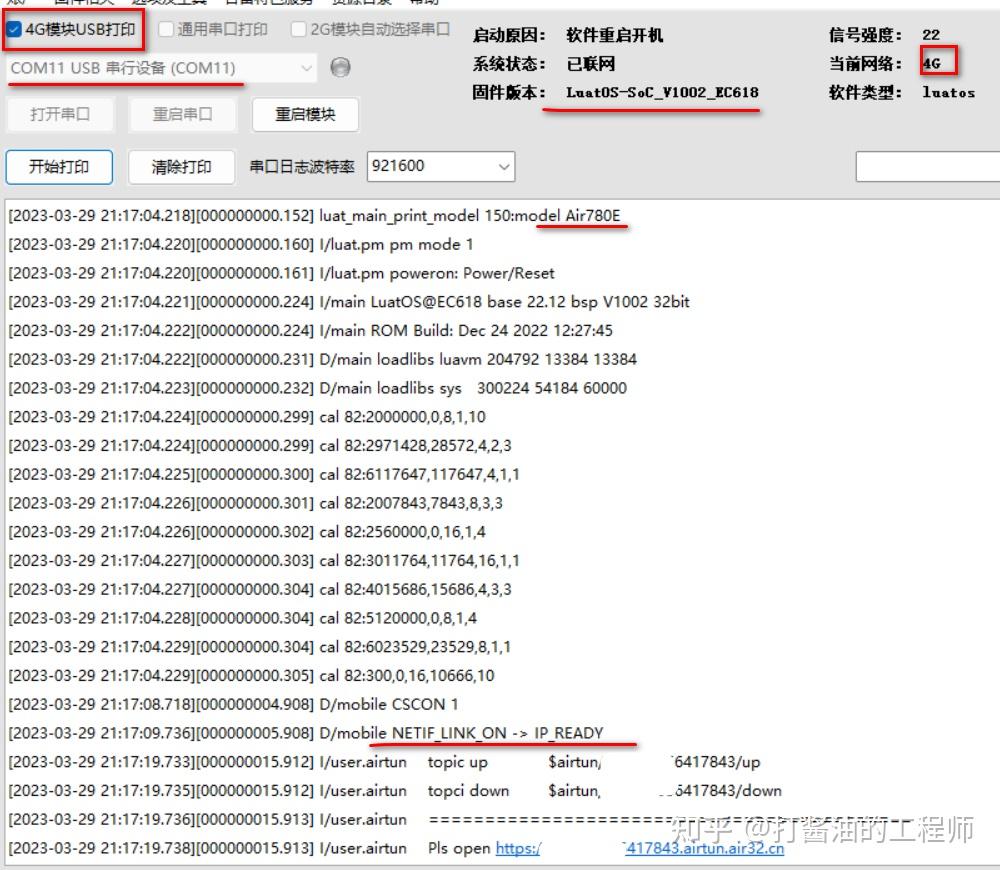Viewport: 1000px width, 870px height.
Task: Select log line 'cal 82:2560000,0,16,1,4'
Action: point(247,531)
